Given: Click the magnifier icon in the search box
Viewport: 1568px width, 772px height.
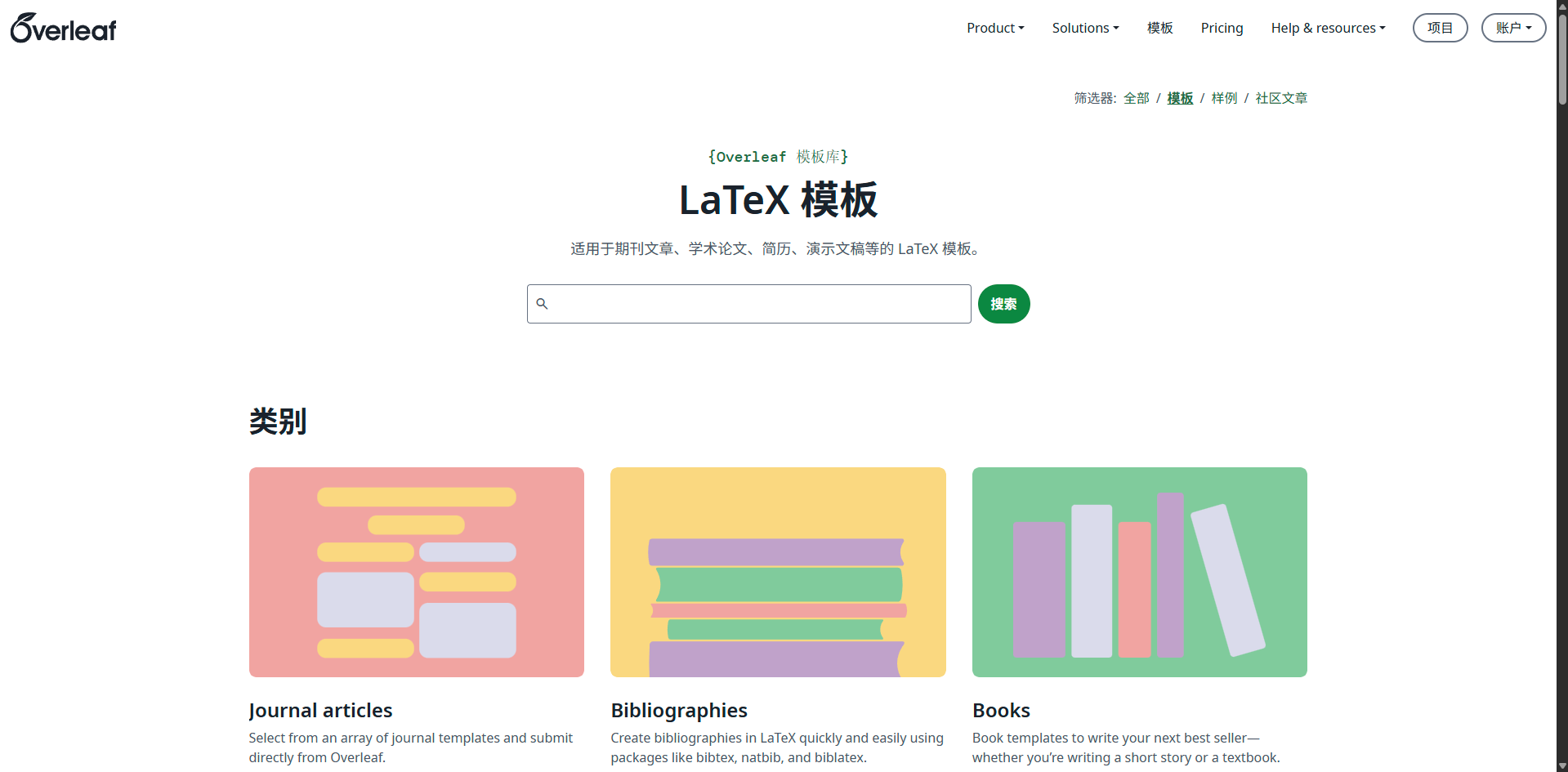Looking at the screenshot, I should pos(542,303).
